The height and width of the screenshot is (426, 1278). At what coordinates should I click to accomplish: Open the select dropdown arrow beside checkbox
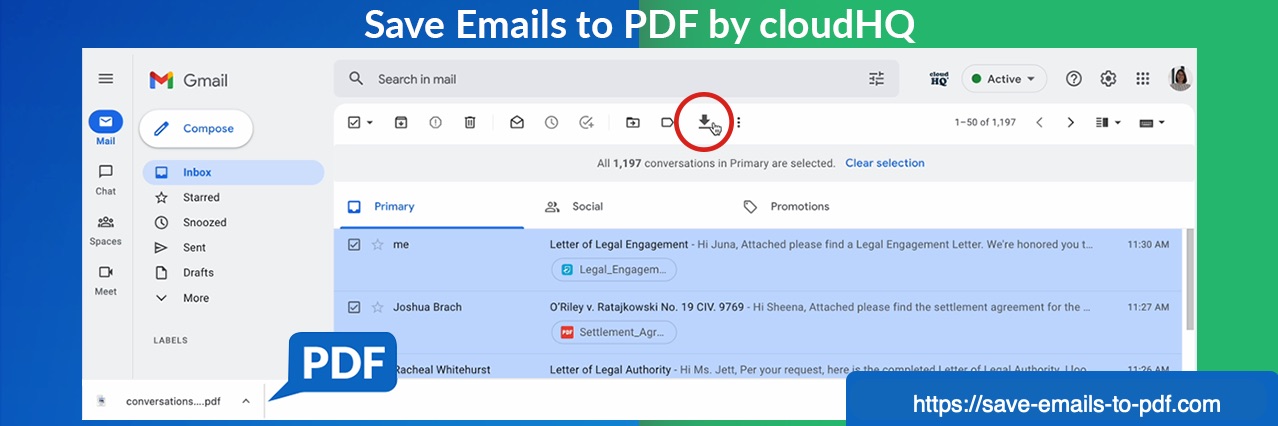pos(370,123)
